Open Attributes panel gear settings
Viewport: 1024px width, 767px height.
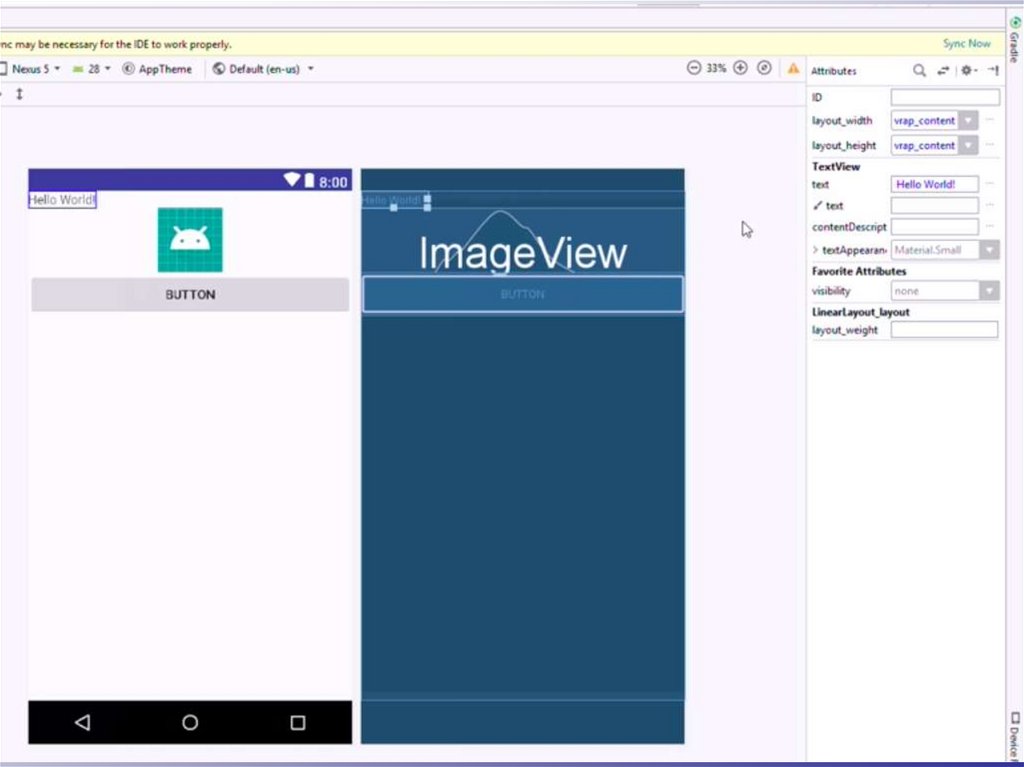click(967, 71)
